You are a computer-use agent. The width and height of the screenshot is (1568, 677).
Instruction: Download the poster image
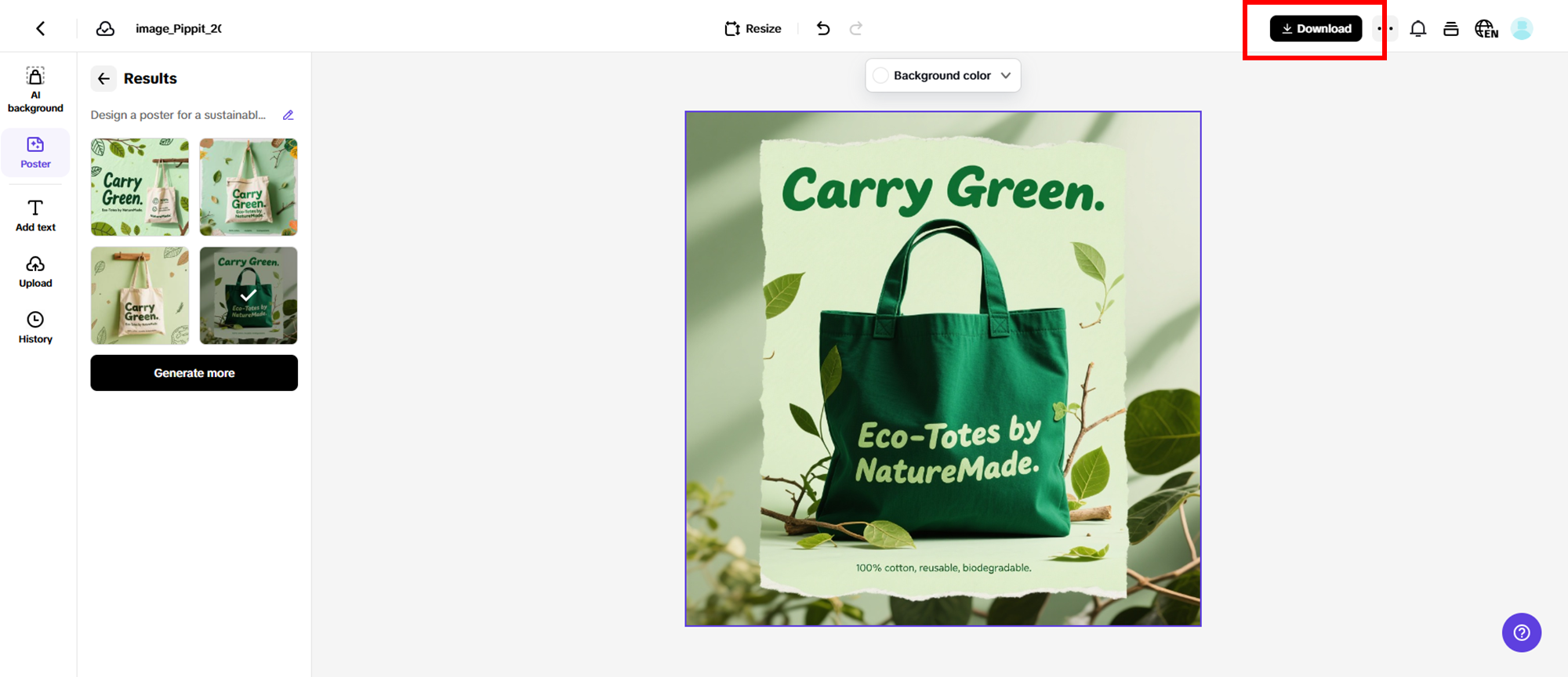1316,29
